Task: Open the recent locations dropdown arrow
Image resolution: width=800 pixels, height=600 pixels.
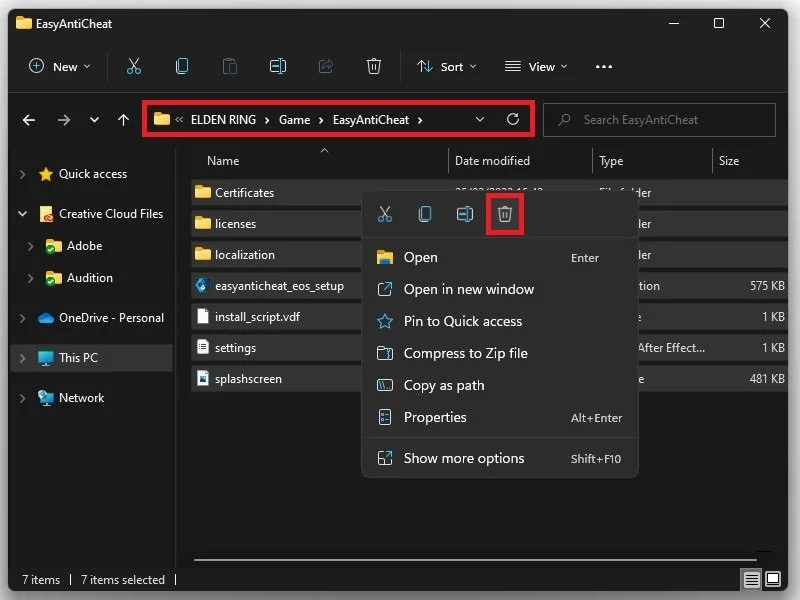Action: 94,120
